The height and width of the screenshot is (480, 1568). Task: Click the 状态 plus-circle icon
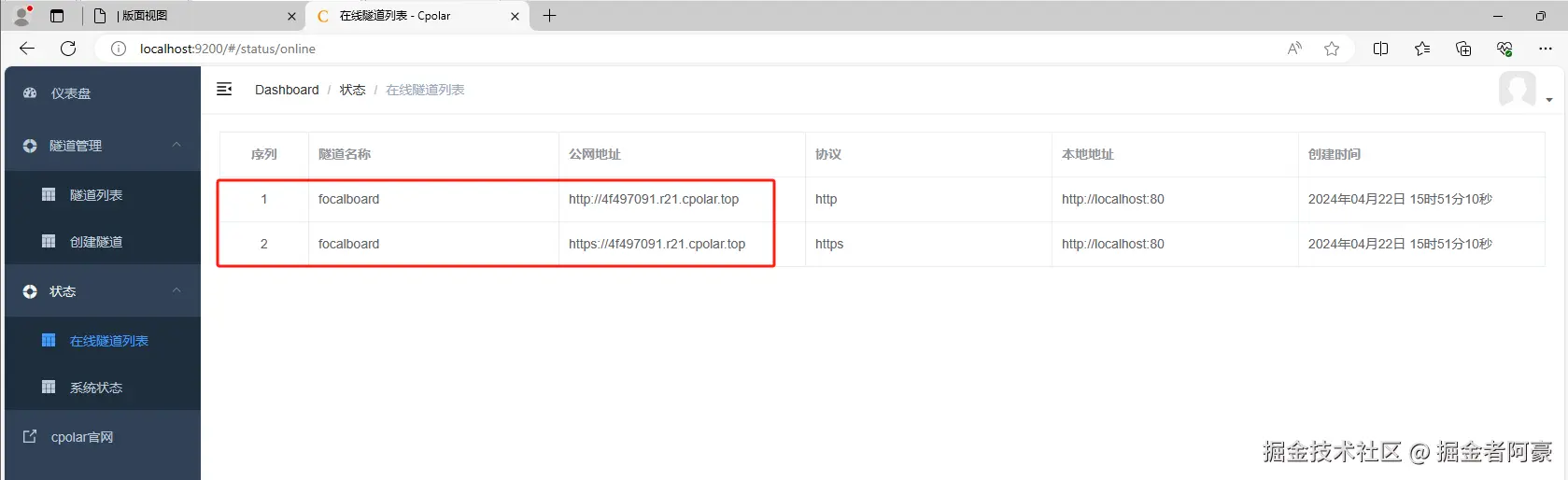pos(30,291)
